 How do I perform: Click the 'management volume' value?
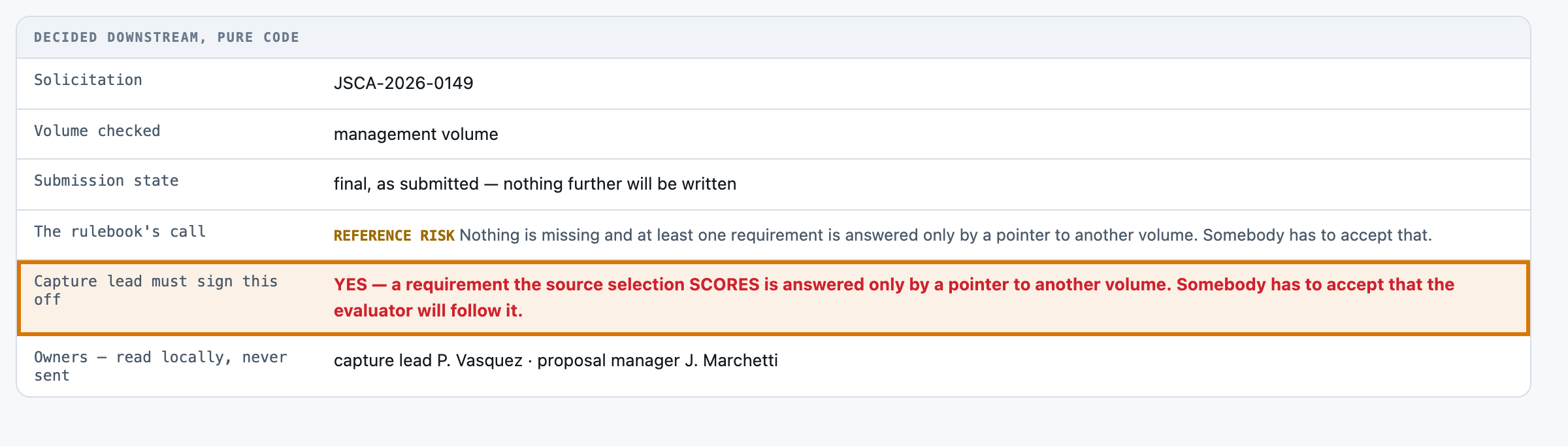(x=416, y=134)
